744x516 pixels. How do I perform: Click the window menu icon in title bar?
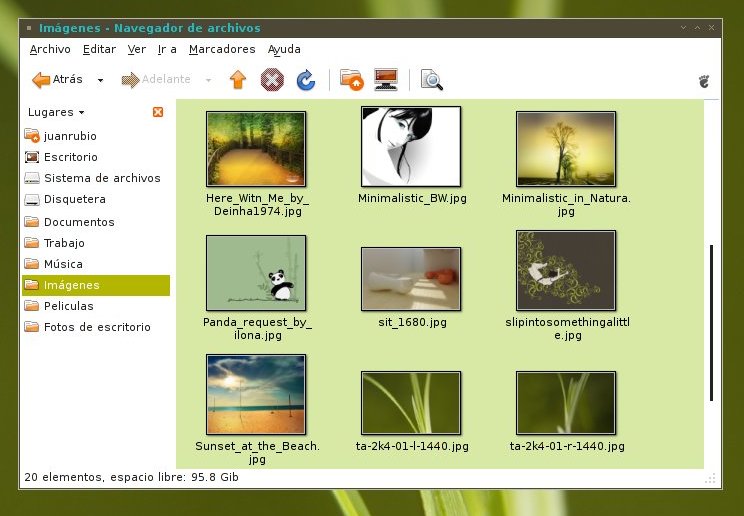click(29, 28)
